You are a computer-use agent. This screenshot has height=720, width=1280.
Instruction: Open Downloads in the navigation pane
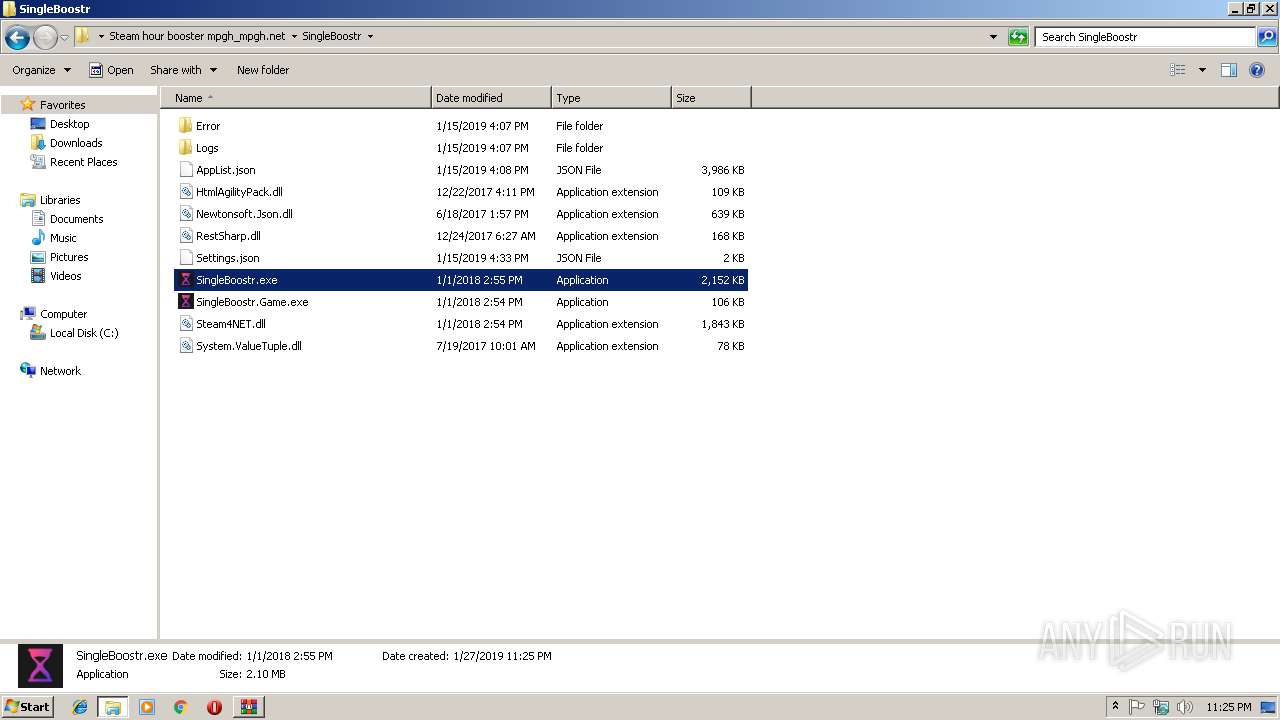(x=76, y=143)
